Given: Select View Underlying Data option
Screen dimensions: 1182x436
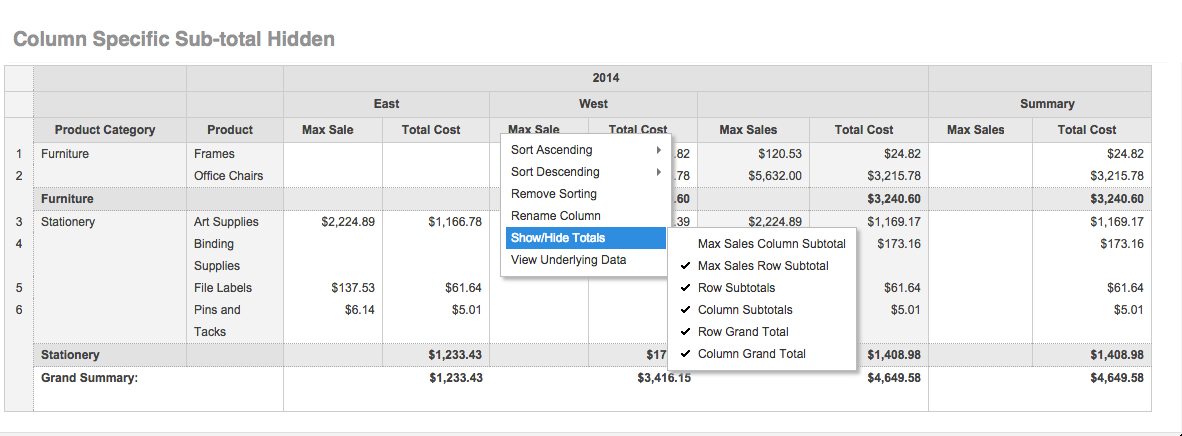Looking at the screenshot, I should (x=568, y=260).
